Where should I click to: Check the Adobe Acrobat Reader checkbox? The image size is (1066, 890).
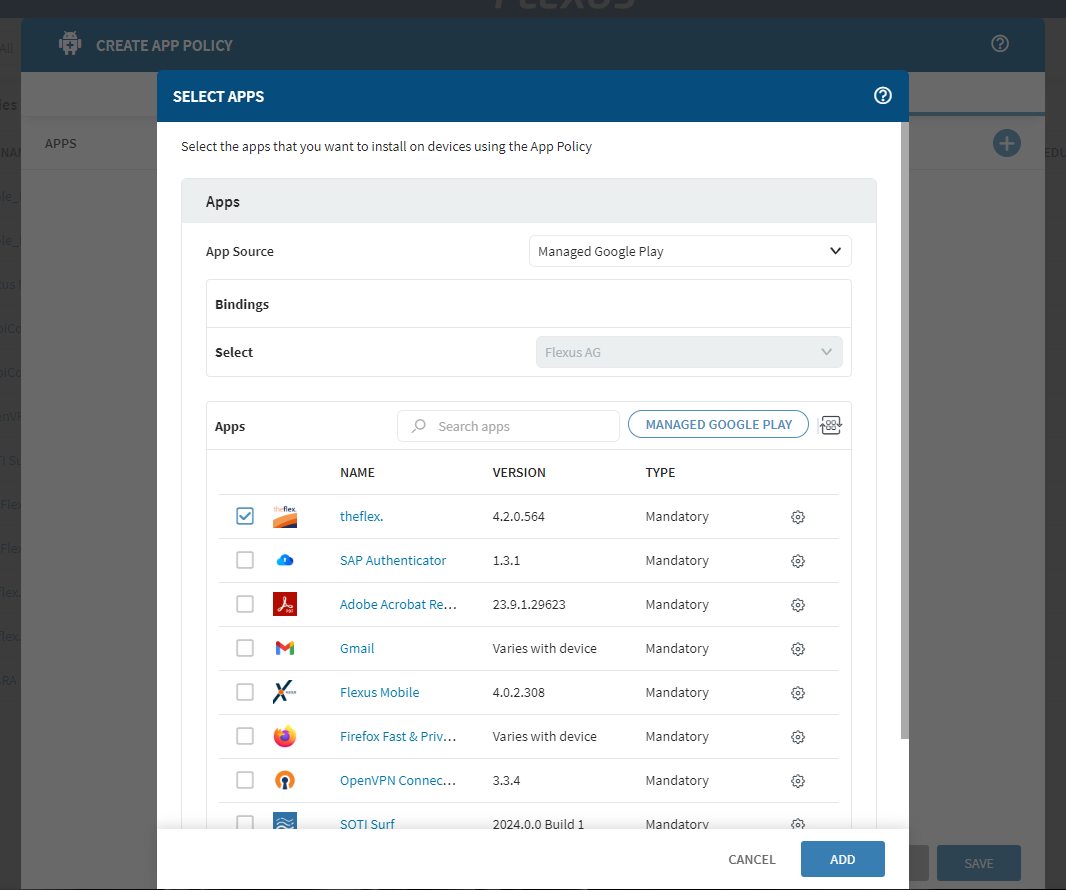[245, 604]
